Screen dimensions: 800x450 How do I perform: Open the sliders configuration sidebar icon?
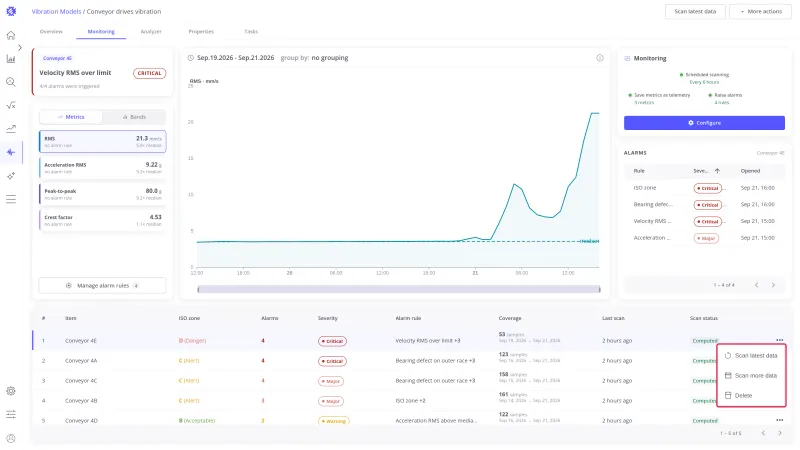[x=11, y=414]
